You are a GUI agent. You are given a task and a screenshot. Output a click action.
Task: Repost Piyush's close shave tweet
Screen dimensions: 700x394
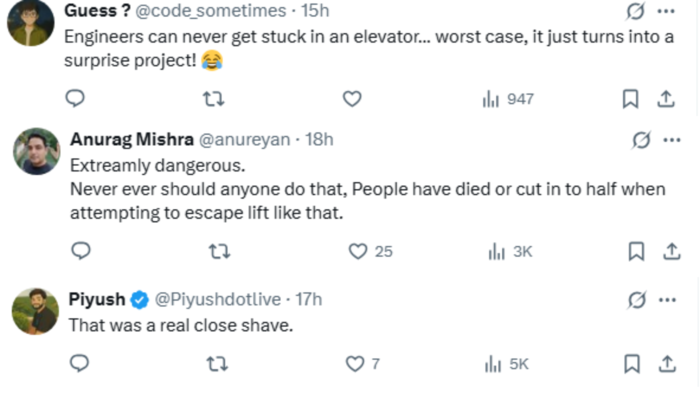pos(217,364)
